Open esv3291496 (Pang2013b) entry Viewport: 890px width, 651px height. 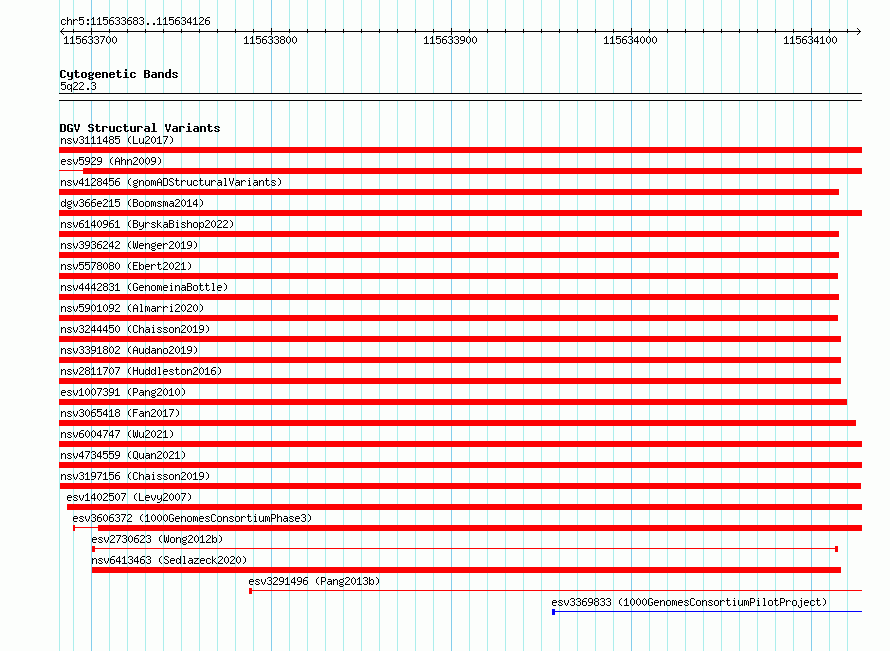point(314,581)
